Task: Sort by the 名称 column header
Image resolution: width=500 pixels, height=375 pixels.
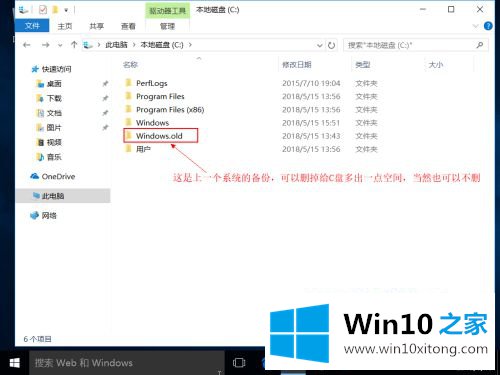Action: click(130, 65)
